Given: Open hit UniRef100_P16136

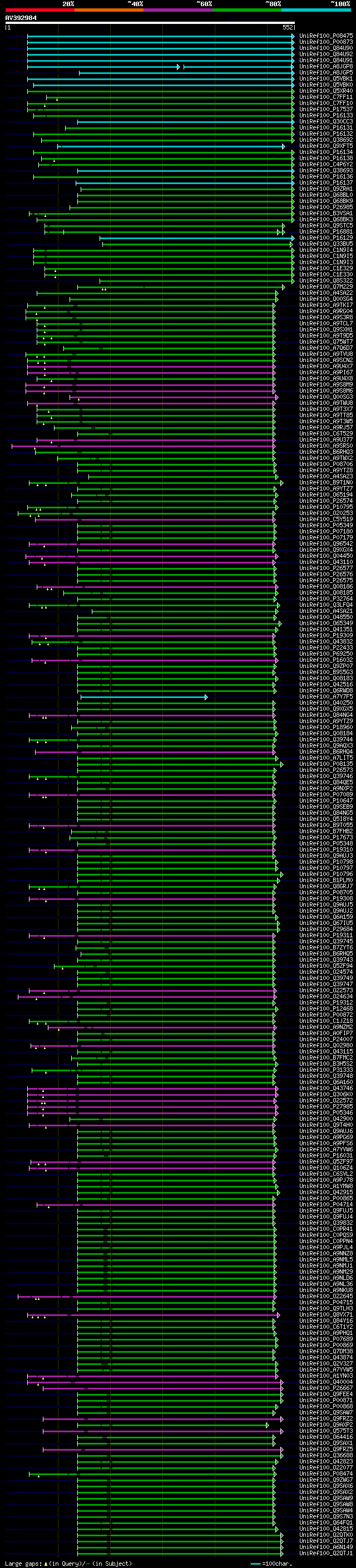Looking at the screenshot, I should click(326, 176).
